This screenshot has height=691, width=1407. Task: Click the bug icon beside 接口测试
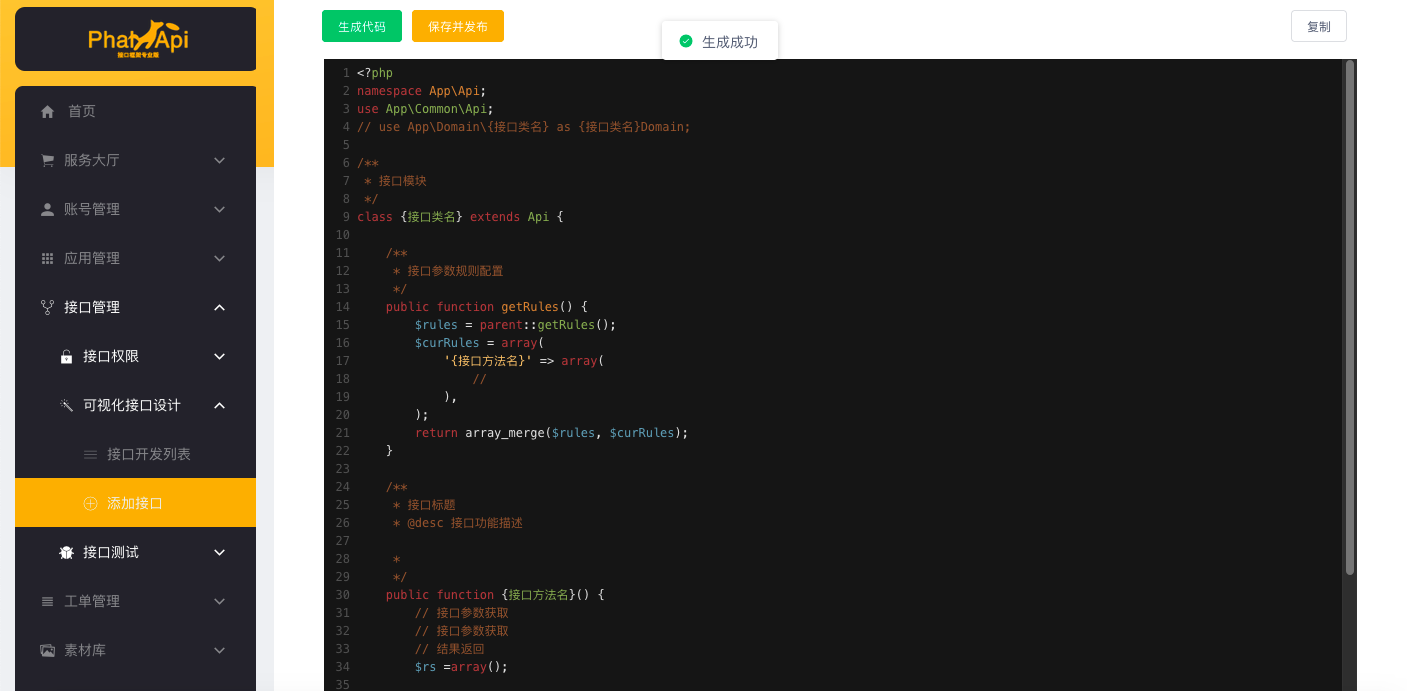pyautogui.click(x=66, y=552)
